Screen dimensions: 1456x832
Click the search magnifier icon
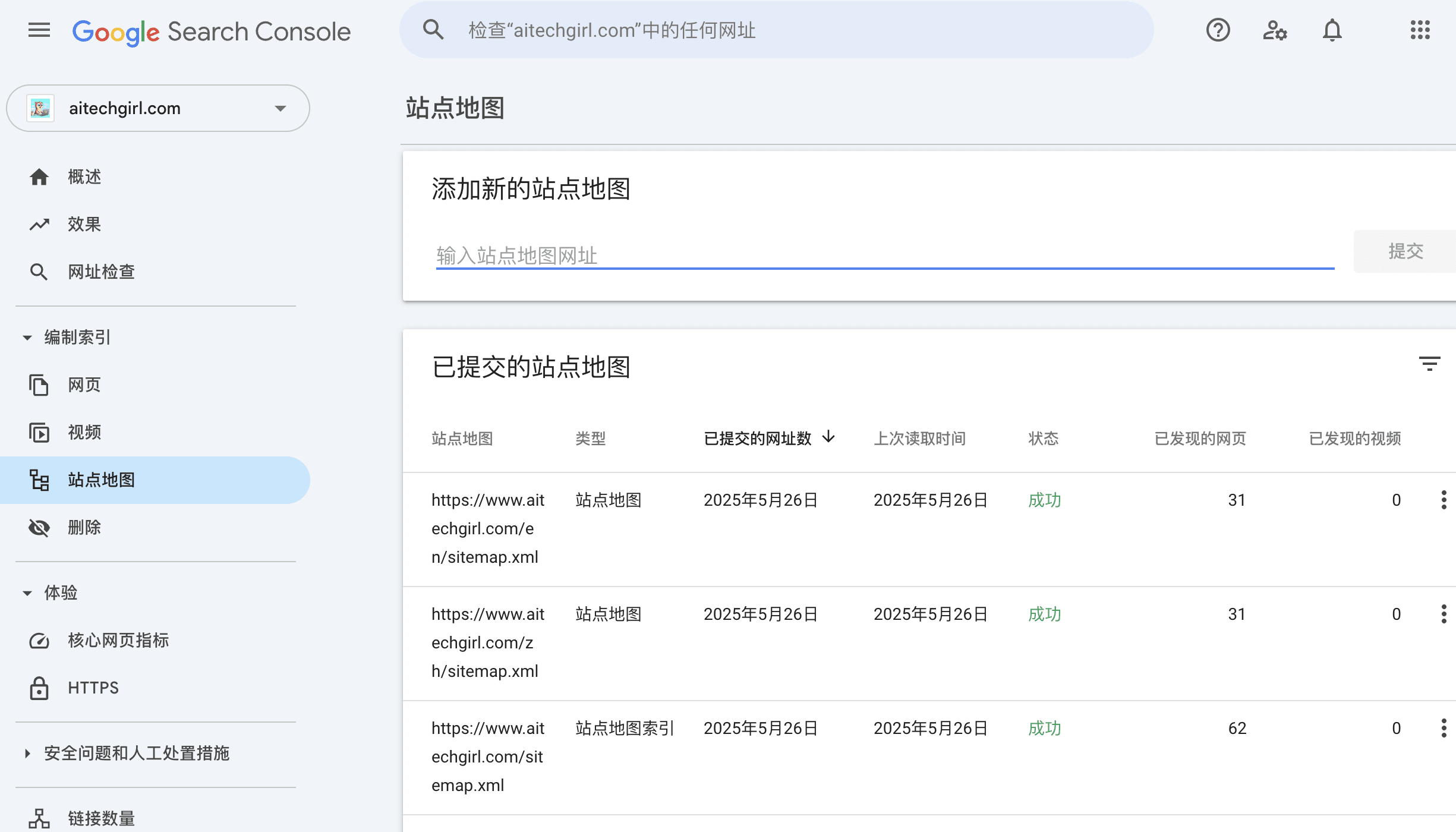[x=433, y=30]
